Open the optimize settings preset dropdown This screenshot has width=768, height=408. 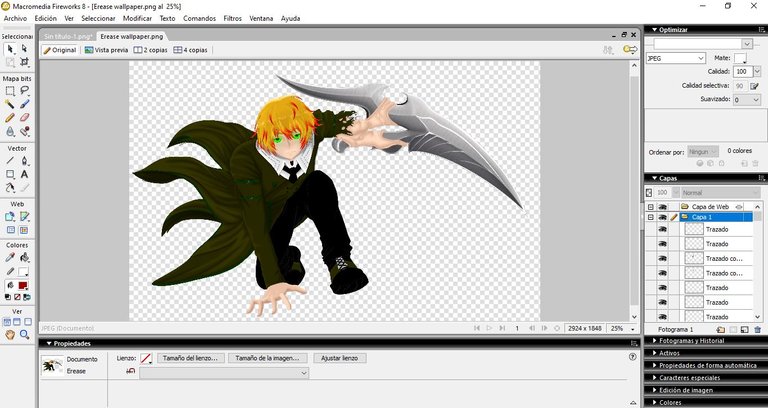coord(746,44)
